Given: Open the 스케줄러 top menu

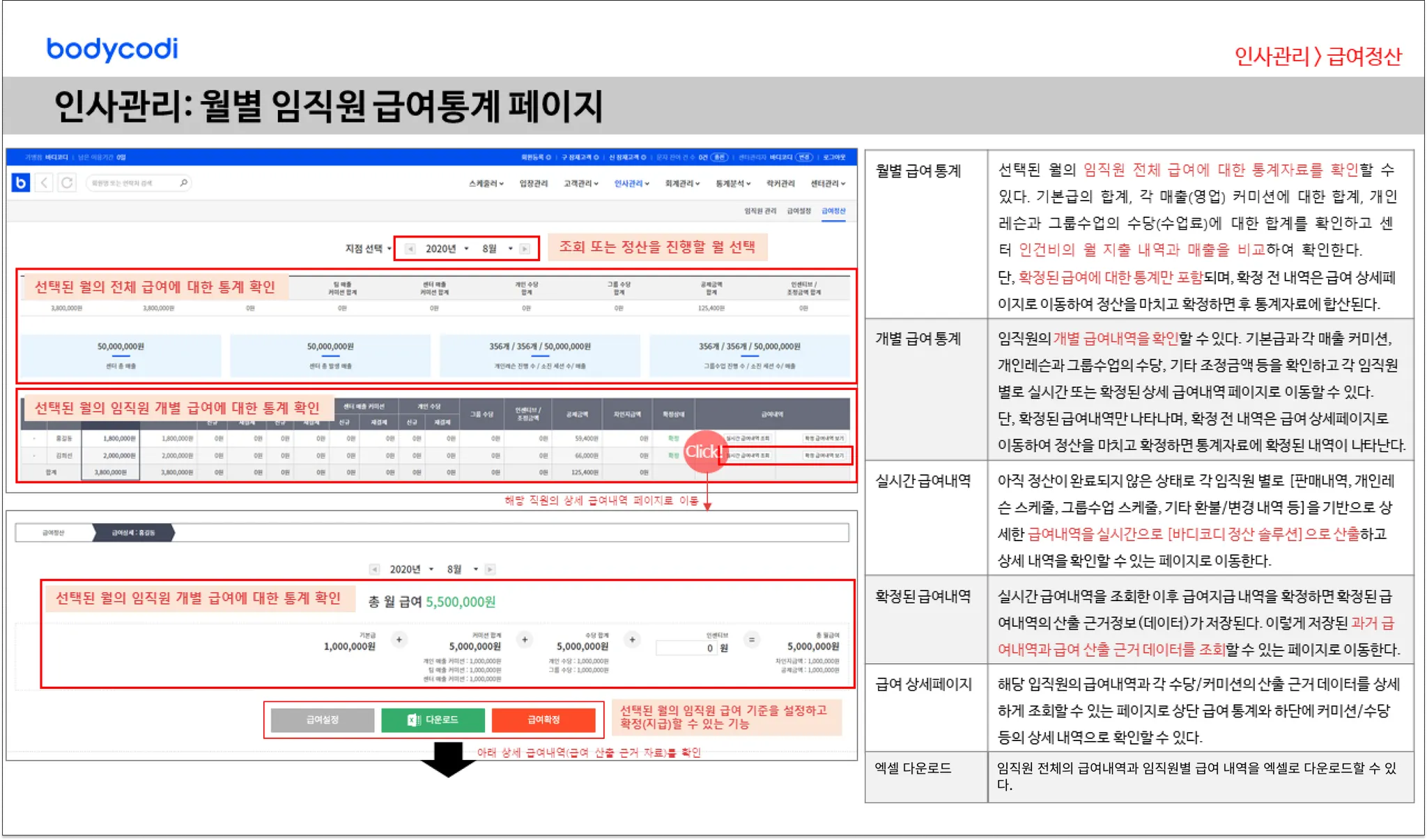Looking at the screenshot, I should 486,183.
